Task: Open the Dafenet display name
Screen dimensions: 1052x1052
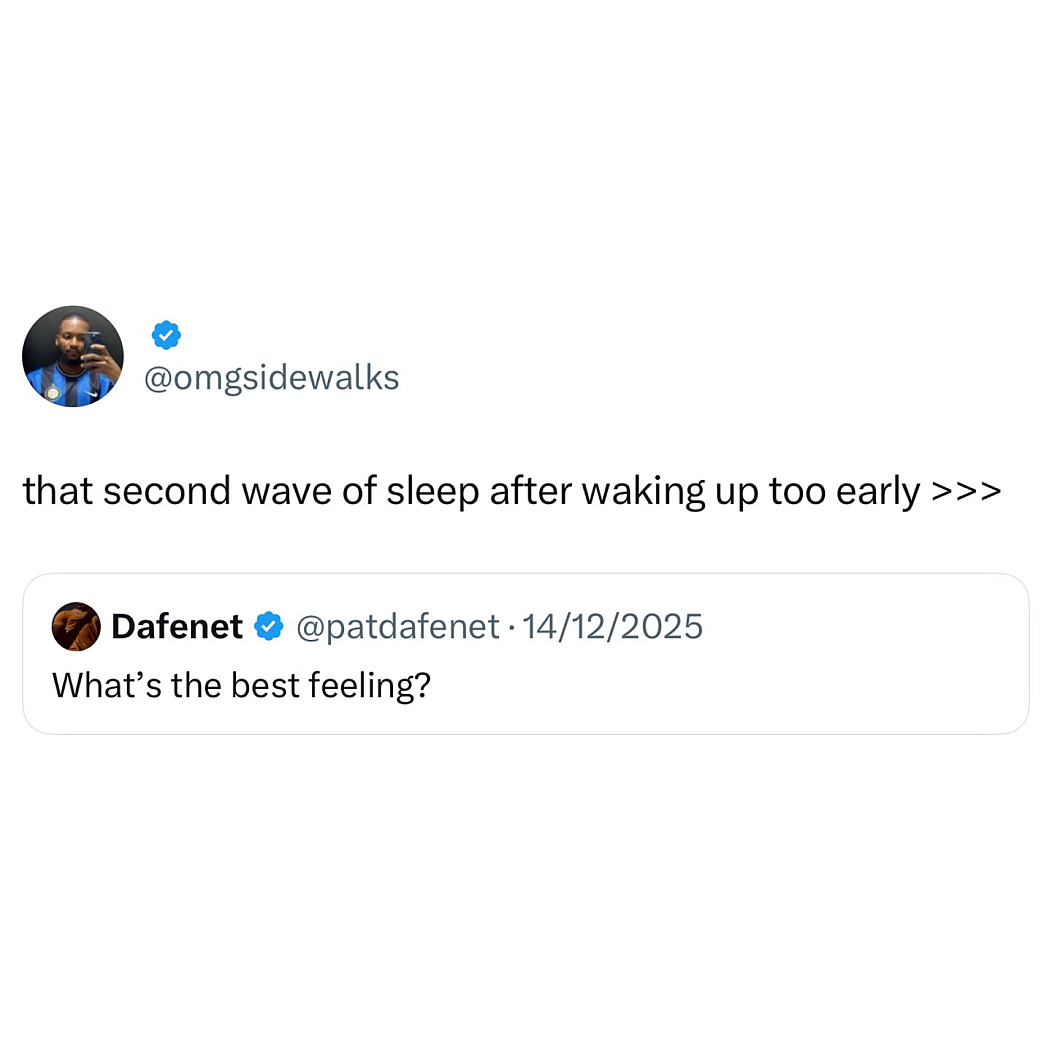Action: [x=177, y=627]
